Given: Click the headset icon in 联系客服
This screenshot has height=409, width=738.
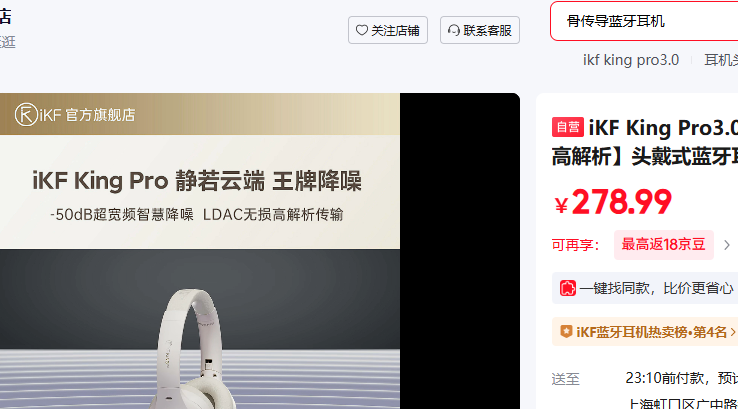Looking at the screenshot, I should pyautogui.click(x=454, y=30).
